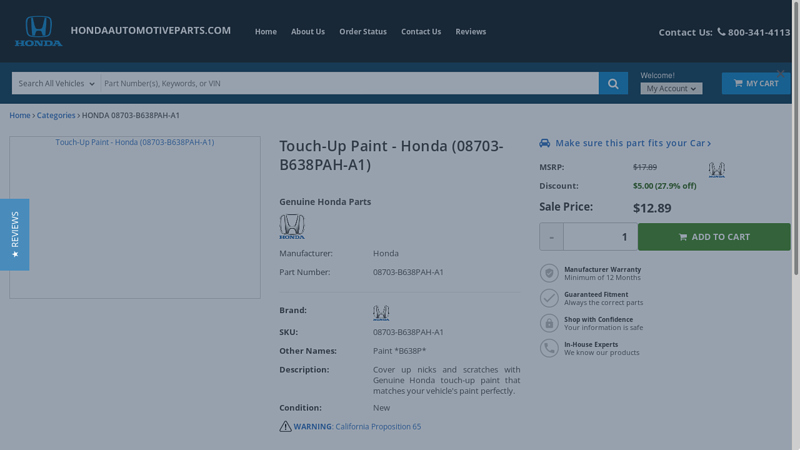Click the phone icon beside 800-341-4113

721,32
